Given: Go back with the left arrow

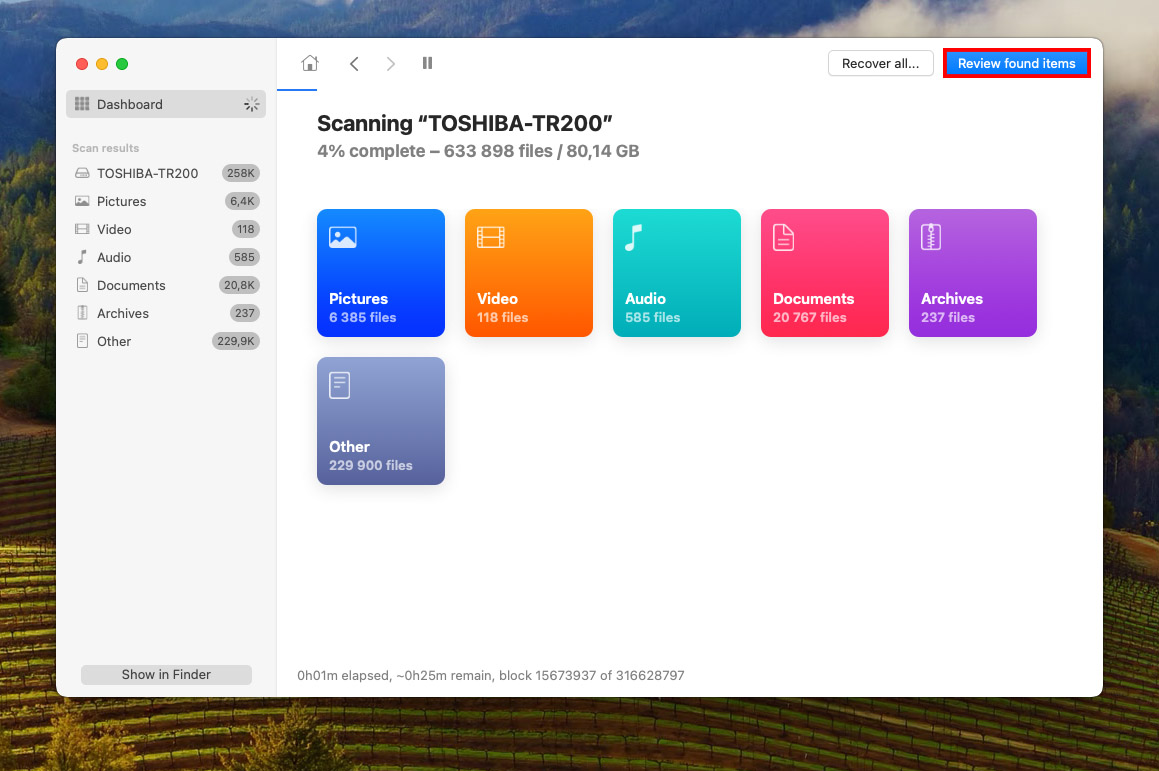Looking at the screenshot, I should (354, 63).
